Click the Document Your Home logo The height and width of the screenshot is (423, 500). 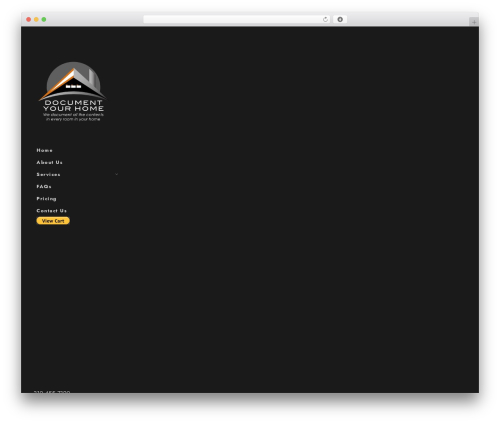(x=73, y=91)
